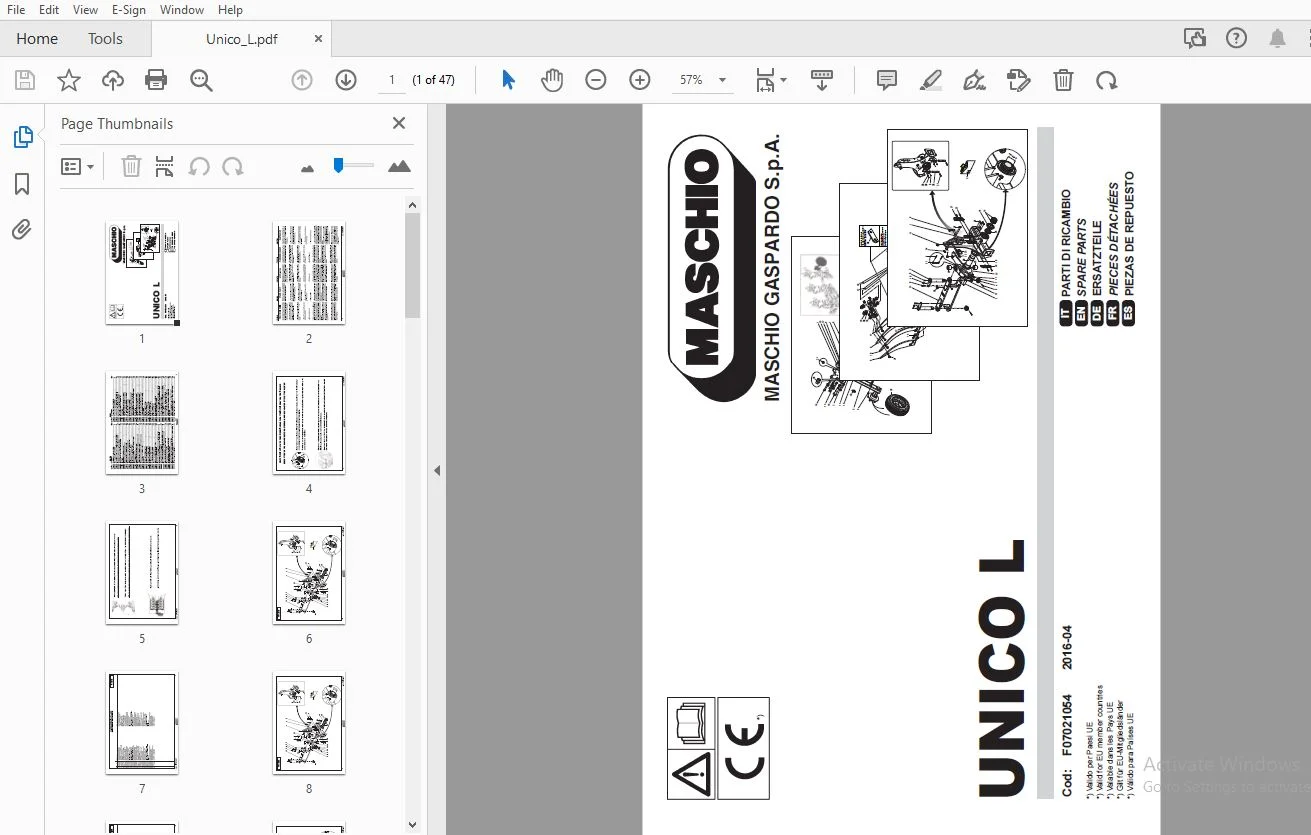Screen dimensions: 1311x835
Task: Click the print pages icon in thumbnails panel
Action: 165,167
